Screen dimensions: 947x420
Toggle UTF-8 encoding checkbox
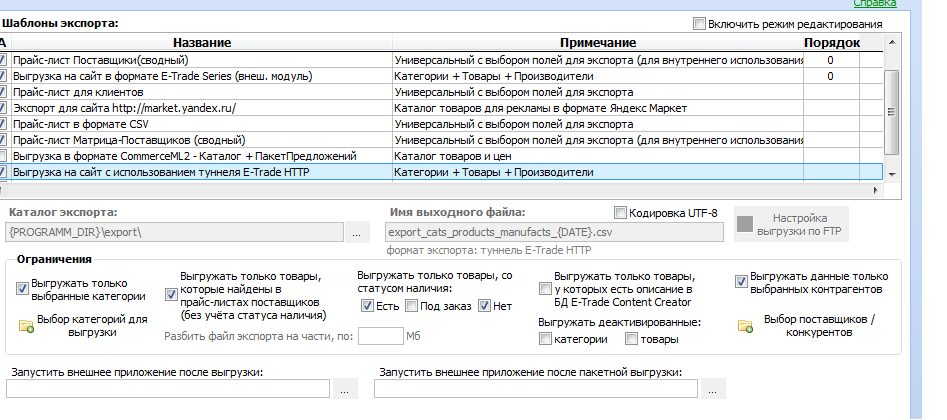[x=620, y=213]
